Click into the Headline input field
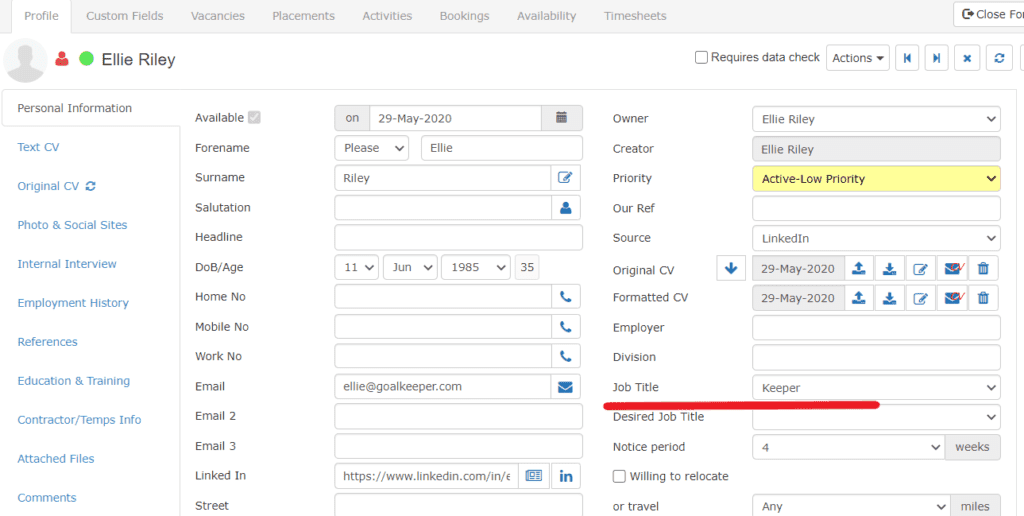The width and height of the screenshot is (1024, 516). (x=458, y=238)
